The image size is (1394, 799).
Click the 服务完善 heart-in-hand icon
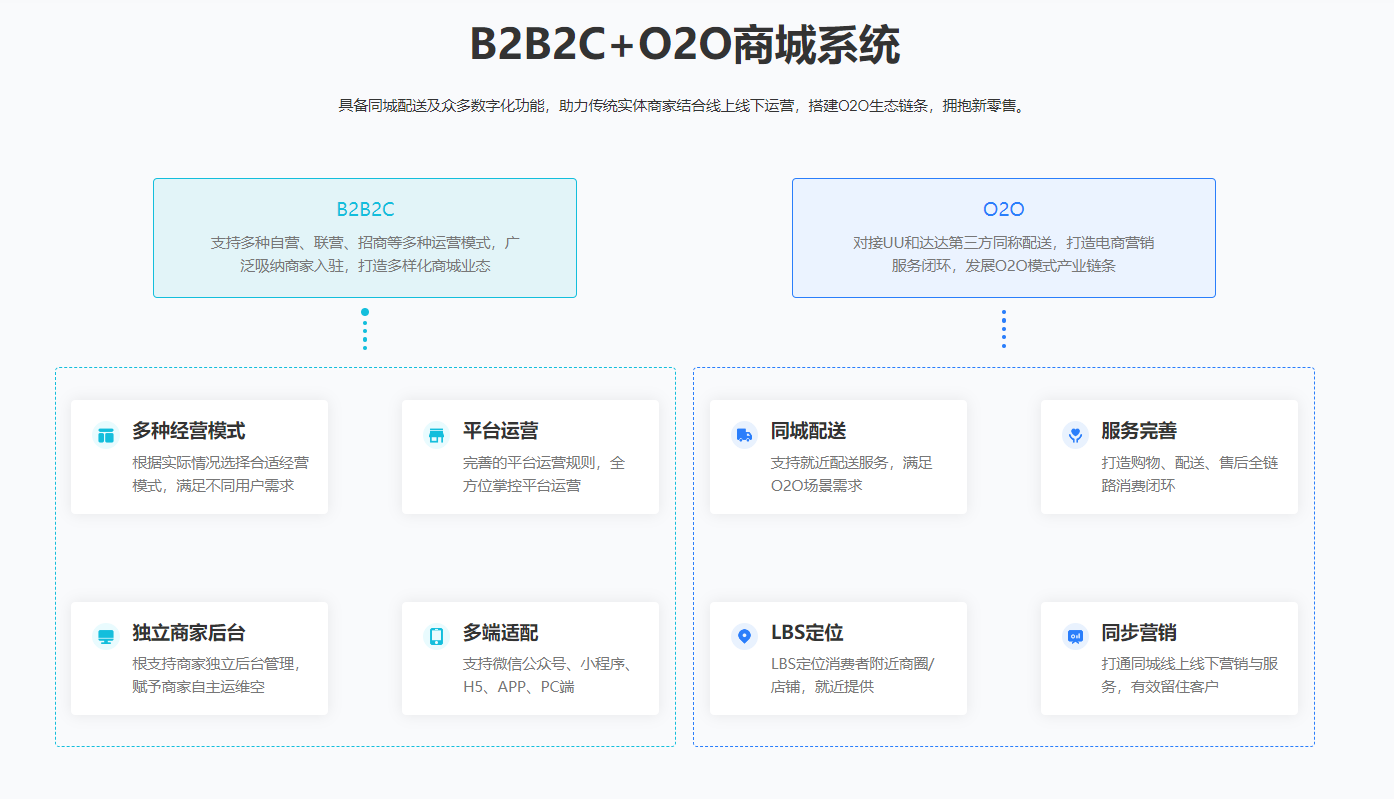coord(1075,435)
